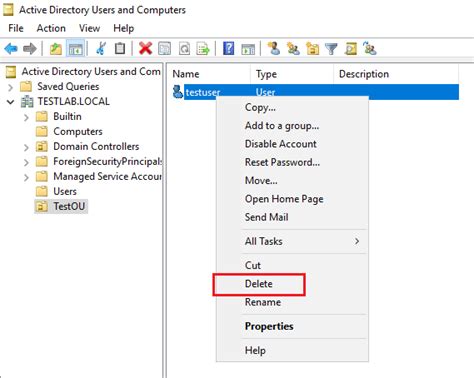This screenshot has width=474, height=378.
Task: Click the Export List toolbar icon
Action: click(x=203, y=49)
